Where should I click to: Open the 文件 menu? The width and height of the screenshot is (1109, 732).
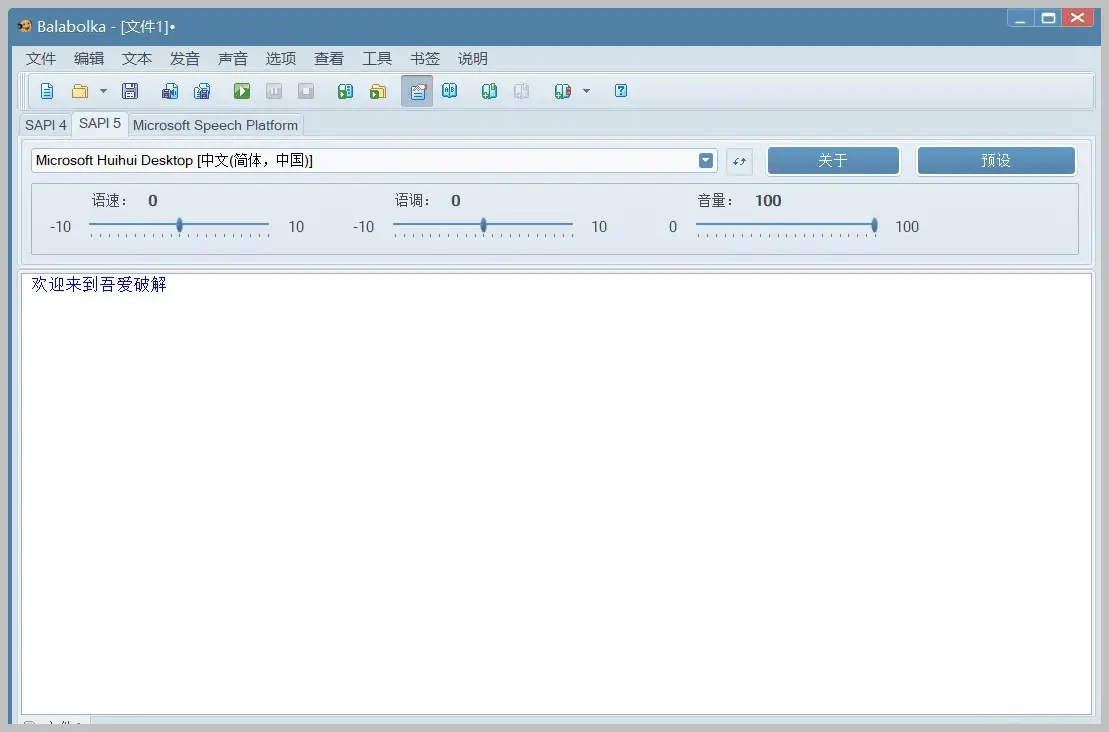(x=41, y=59)
